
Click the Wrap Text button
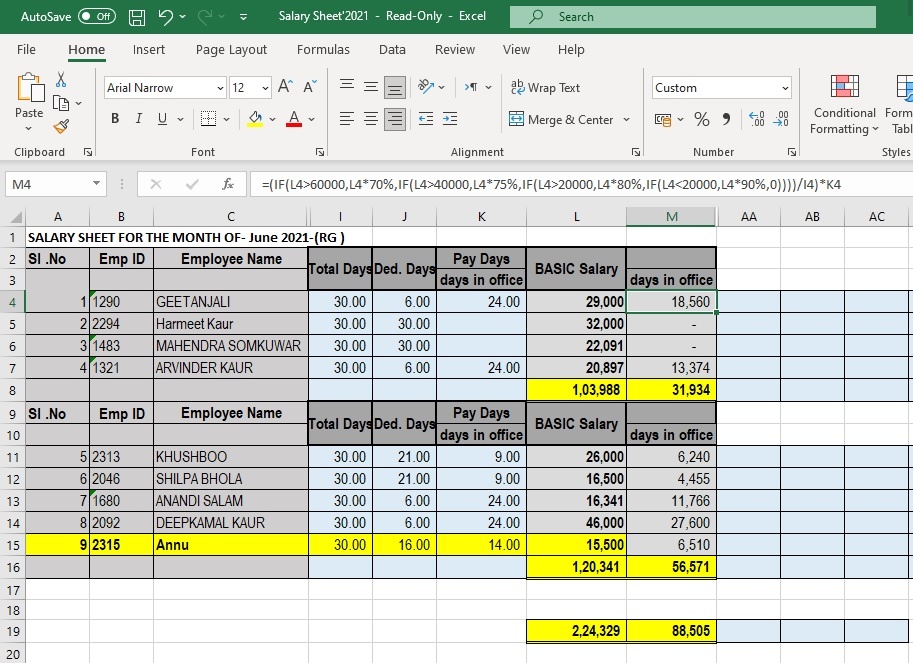point(545,88)
